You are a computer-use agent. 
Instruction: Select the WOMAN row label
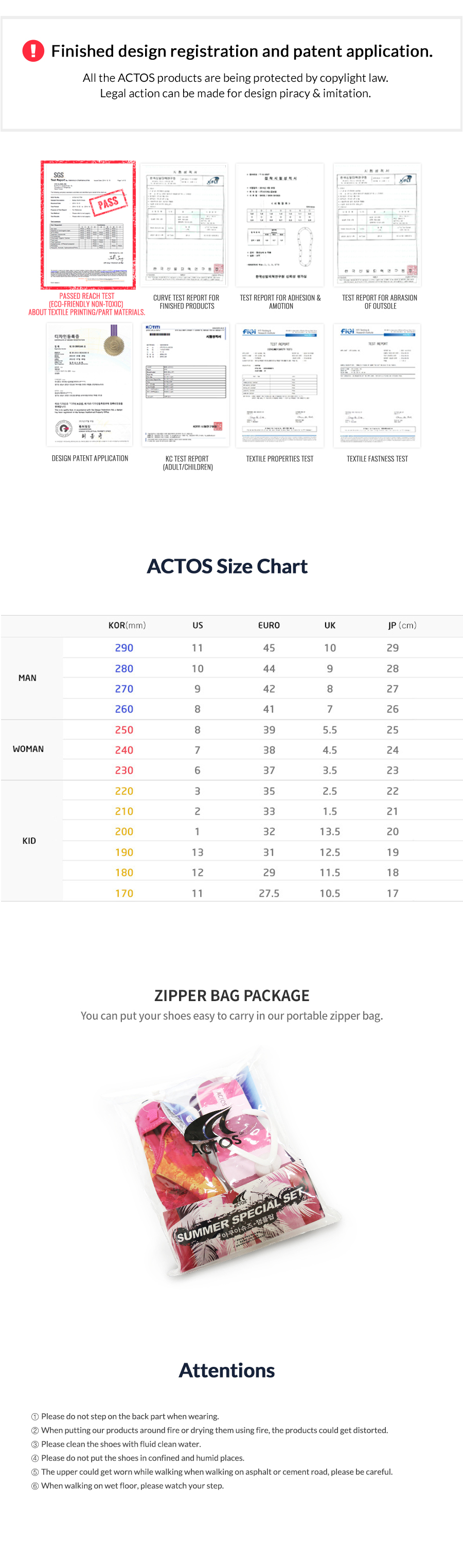coord(28,749)
